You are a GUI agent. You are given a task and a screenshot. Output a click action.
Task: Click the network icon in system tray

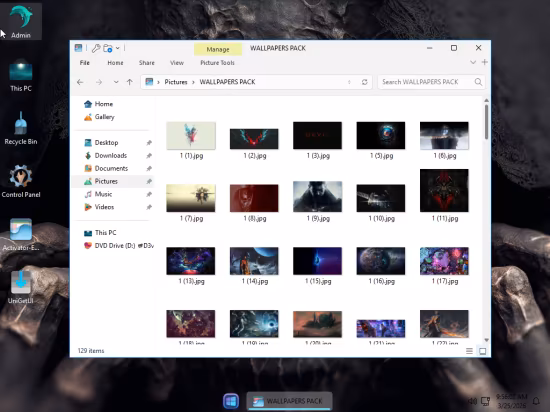(x=485, y=401)
